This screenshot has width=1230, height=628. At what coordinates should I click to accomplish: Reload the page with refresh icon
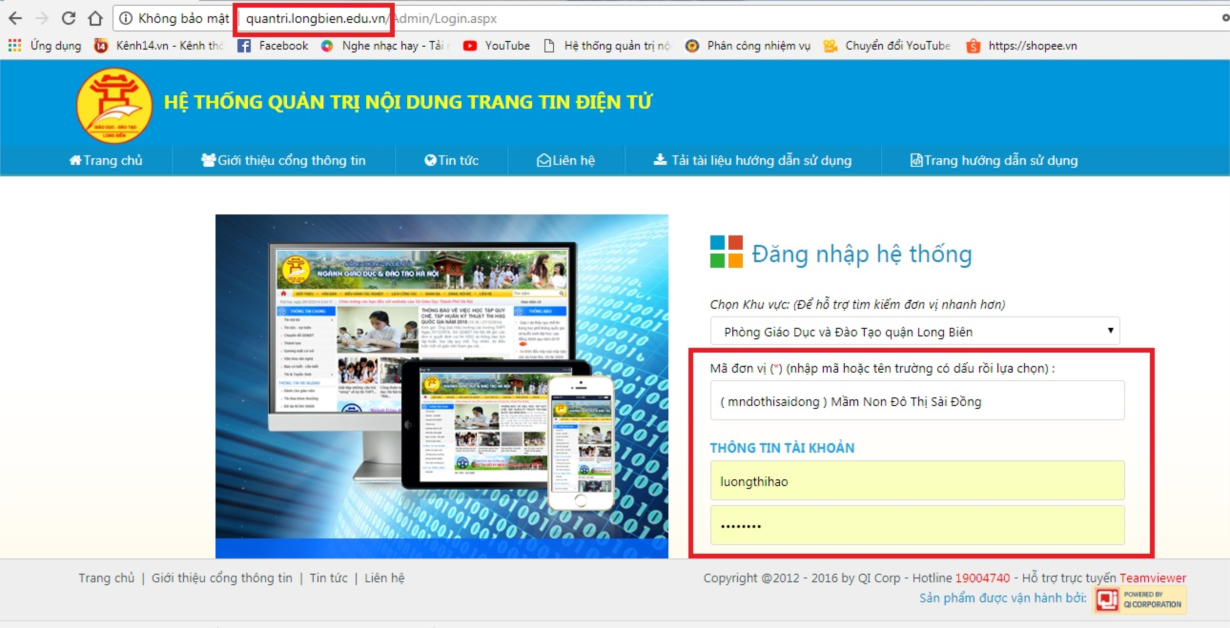(68, 18)
